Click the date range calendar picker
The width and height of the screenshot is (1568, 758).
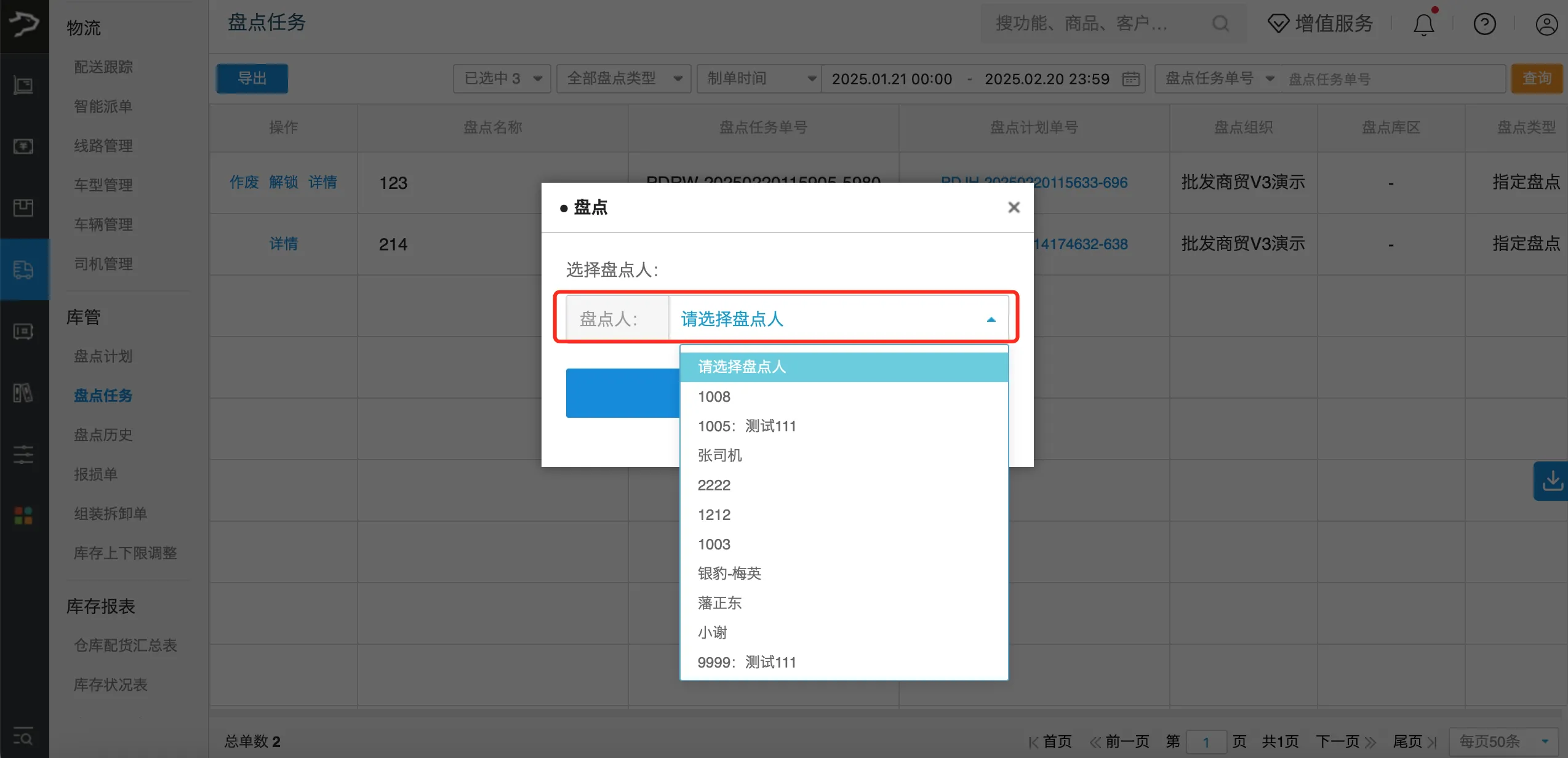1130,78
